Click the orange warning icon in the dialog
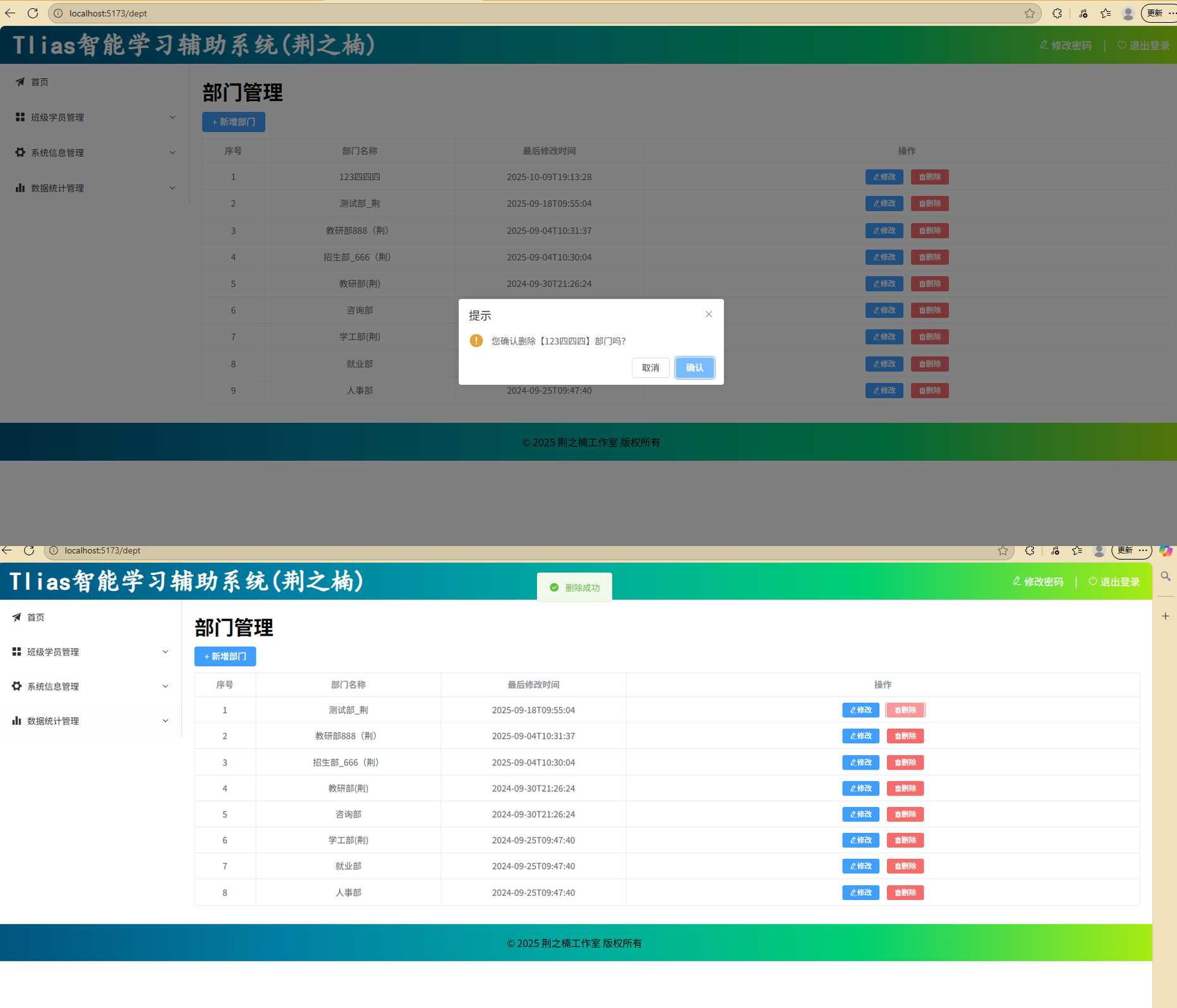The image size is (1177, 1008). click(x=476, y=341)
